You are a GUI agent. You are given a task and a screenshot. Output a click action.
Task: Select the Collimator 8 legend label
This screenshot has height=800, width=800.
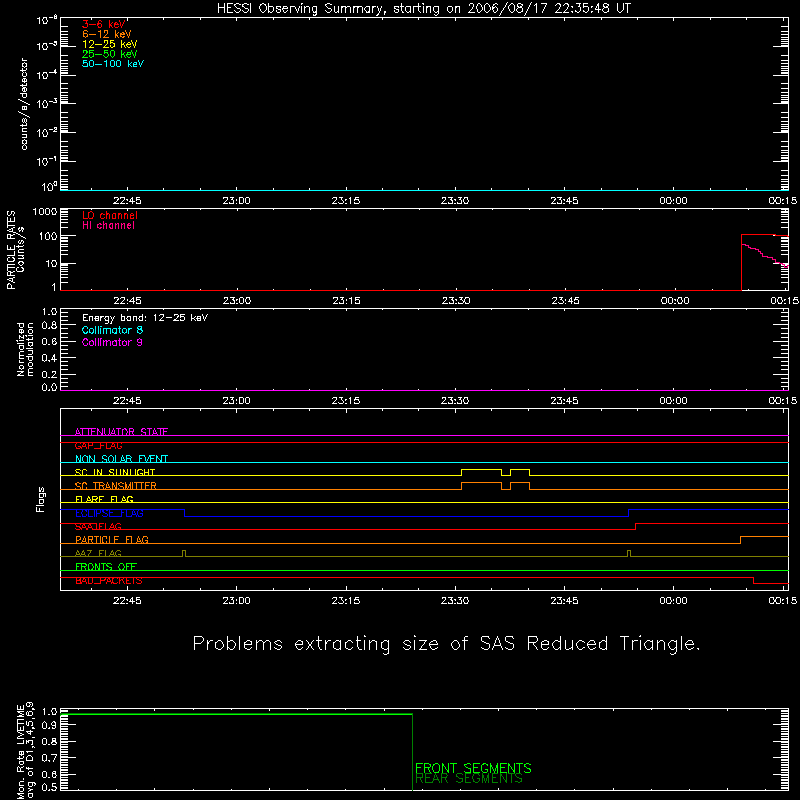click(x=112, y=330)
